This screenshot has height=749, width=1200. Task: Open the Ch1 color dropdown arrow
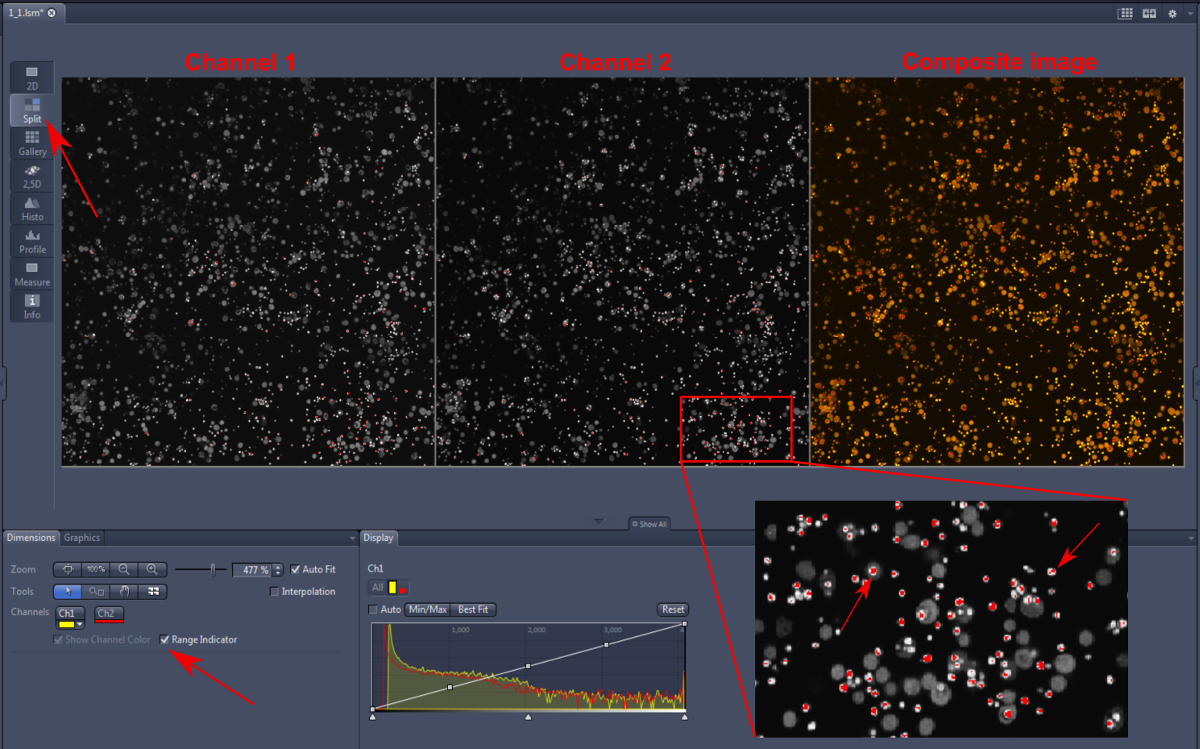tap(79, 625)
